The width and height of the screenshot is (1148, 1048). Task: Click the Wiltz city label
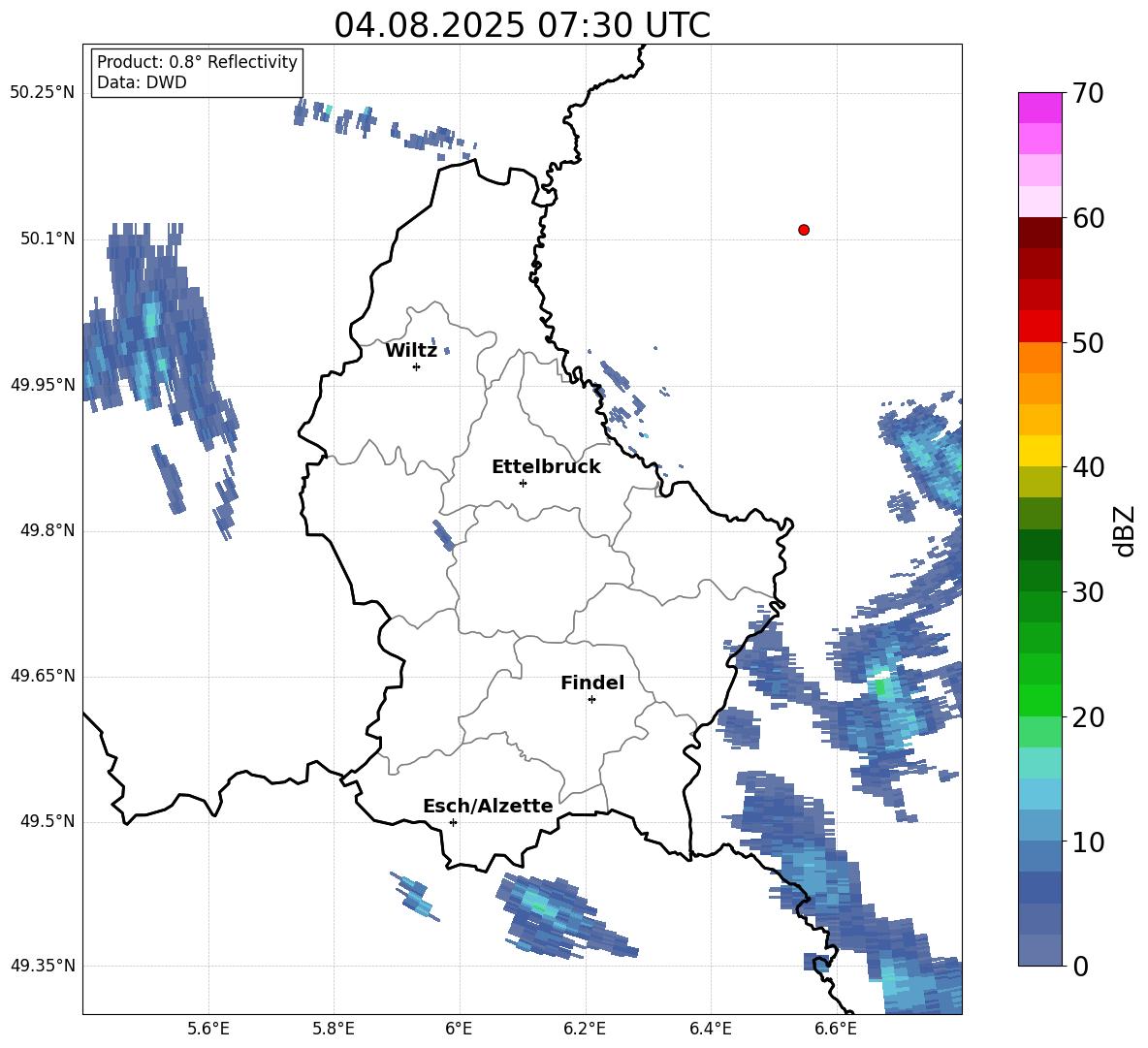[x=411, y=351]
